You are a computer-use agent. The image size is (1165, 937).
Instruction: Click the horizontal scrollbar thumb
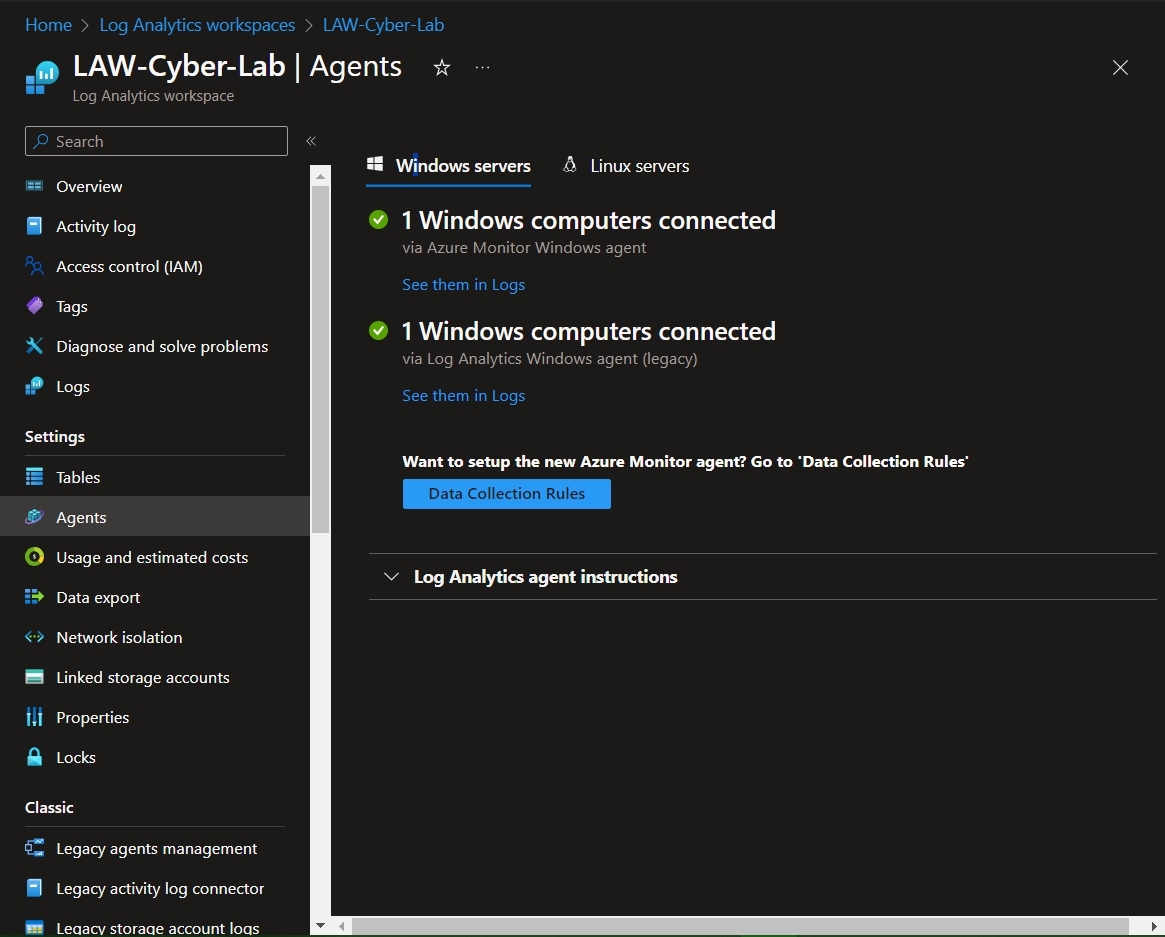740,927
